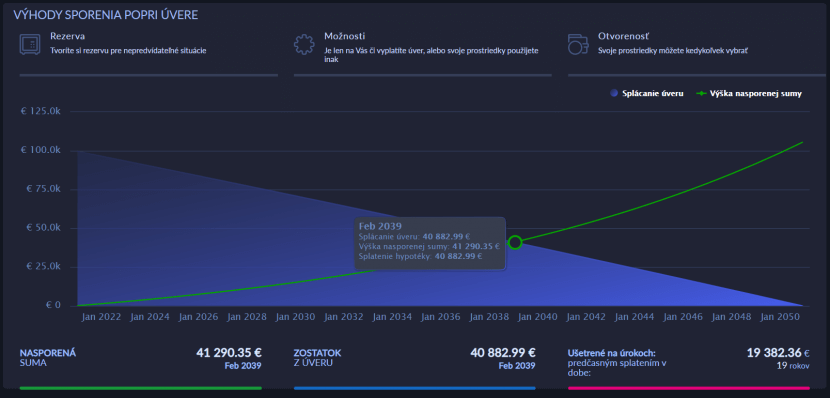
Task: Click the Jan 2034 axis label
Action: 392,316
